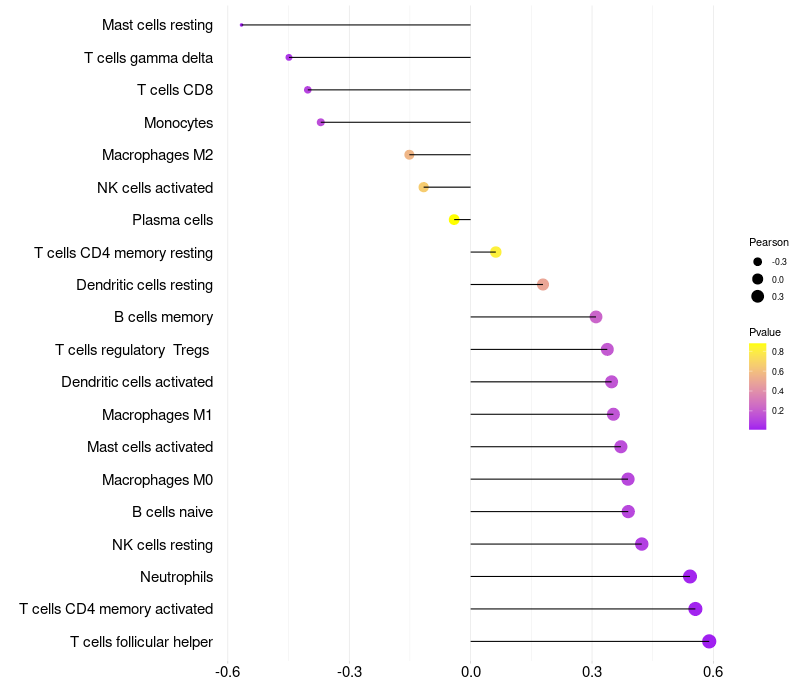Select the NK cells resting data point

tap(642, 544)
